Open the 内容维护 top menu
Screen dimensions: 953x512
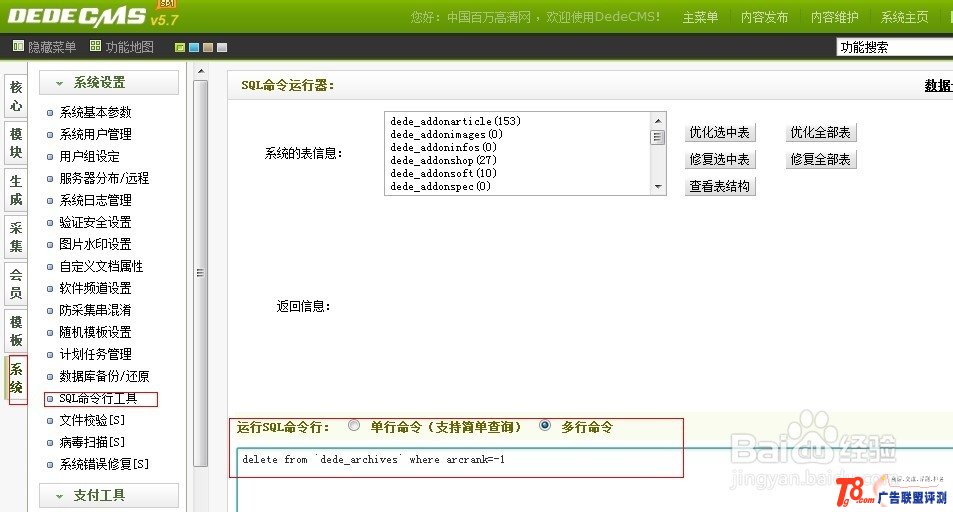[x=834, y=17]
